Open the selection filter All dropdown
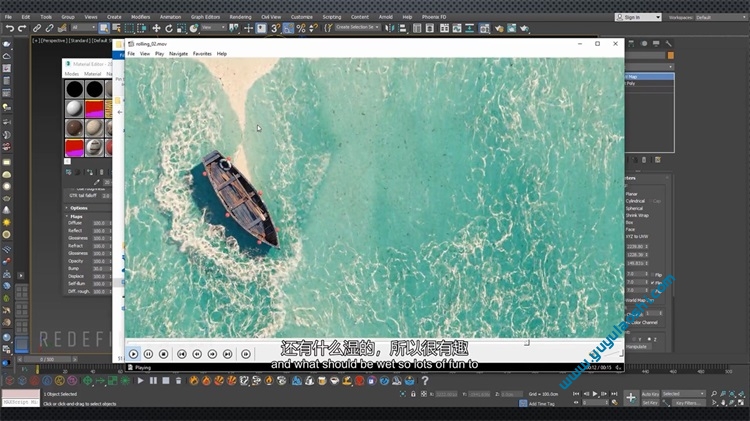Screen dimensions: 750x421 tap(84, 28)
